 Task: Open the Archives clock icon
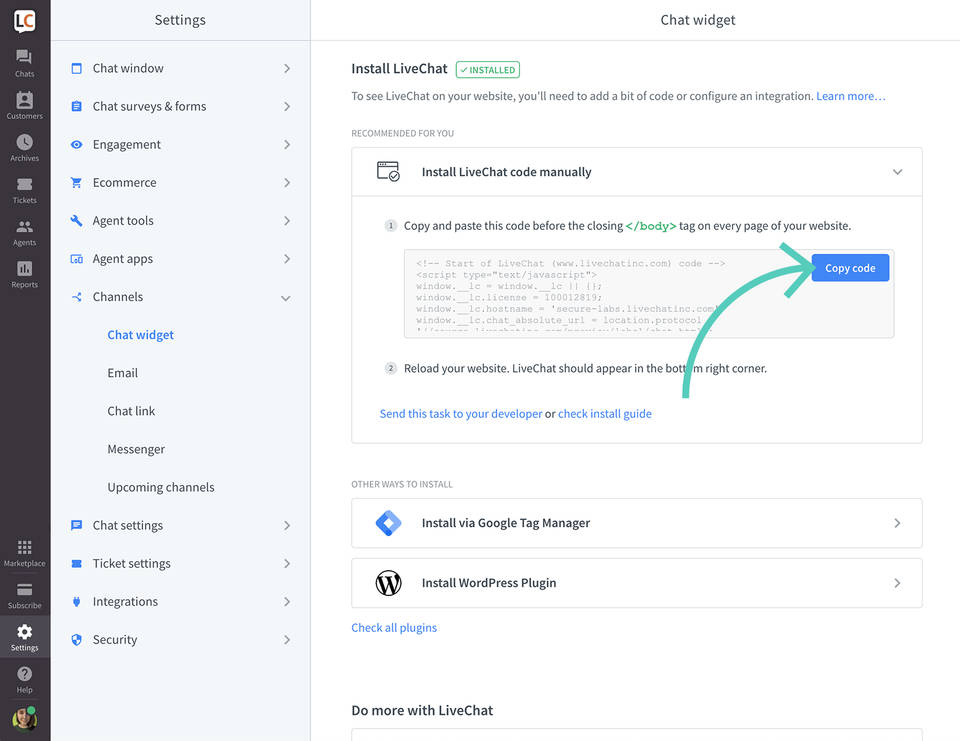pyautogui.click(x=24, y=147)
